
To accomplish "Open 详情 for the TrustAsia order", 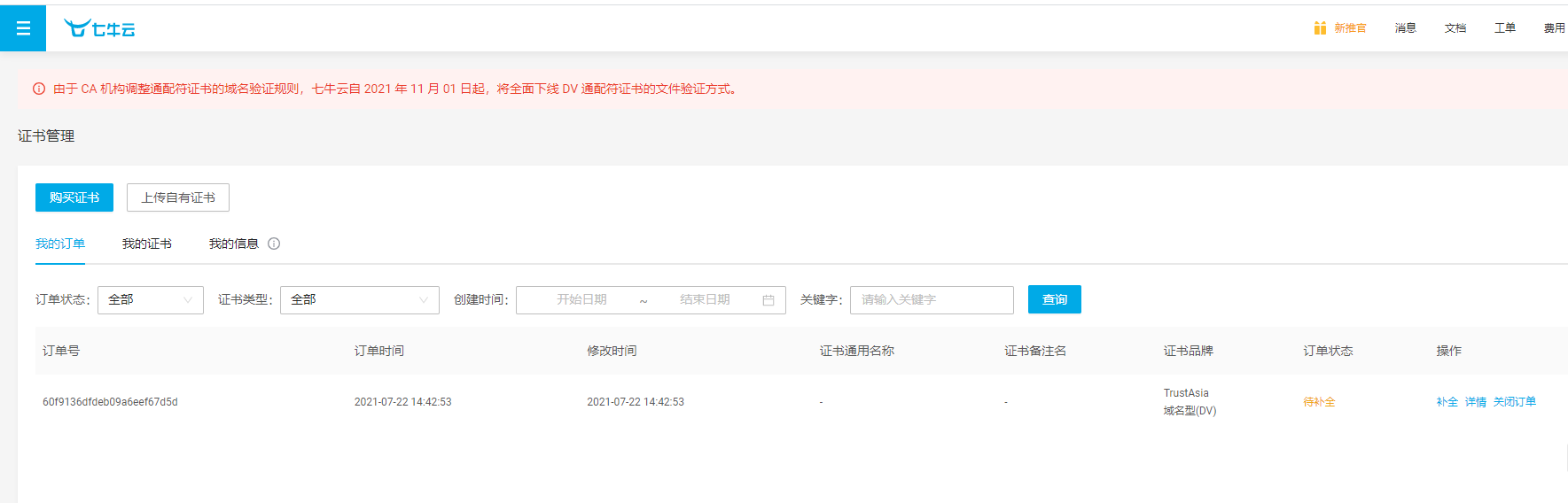I will tap(1475, 402).
